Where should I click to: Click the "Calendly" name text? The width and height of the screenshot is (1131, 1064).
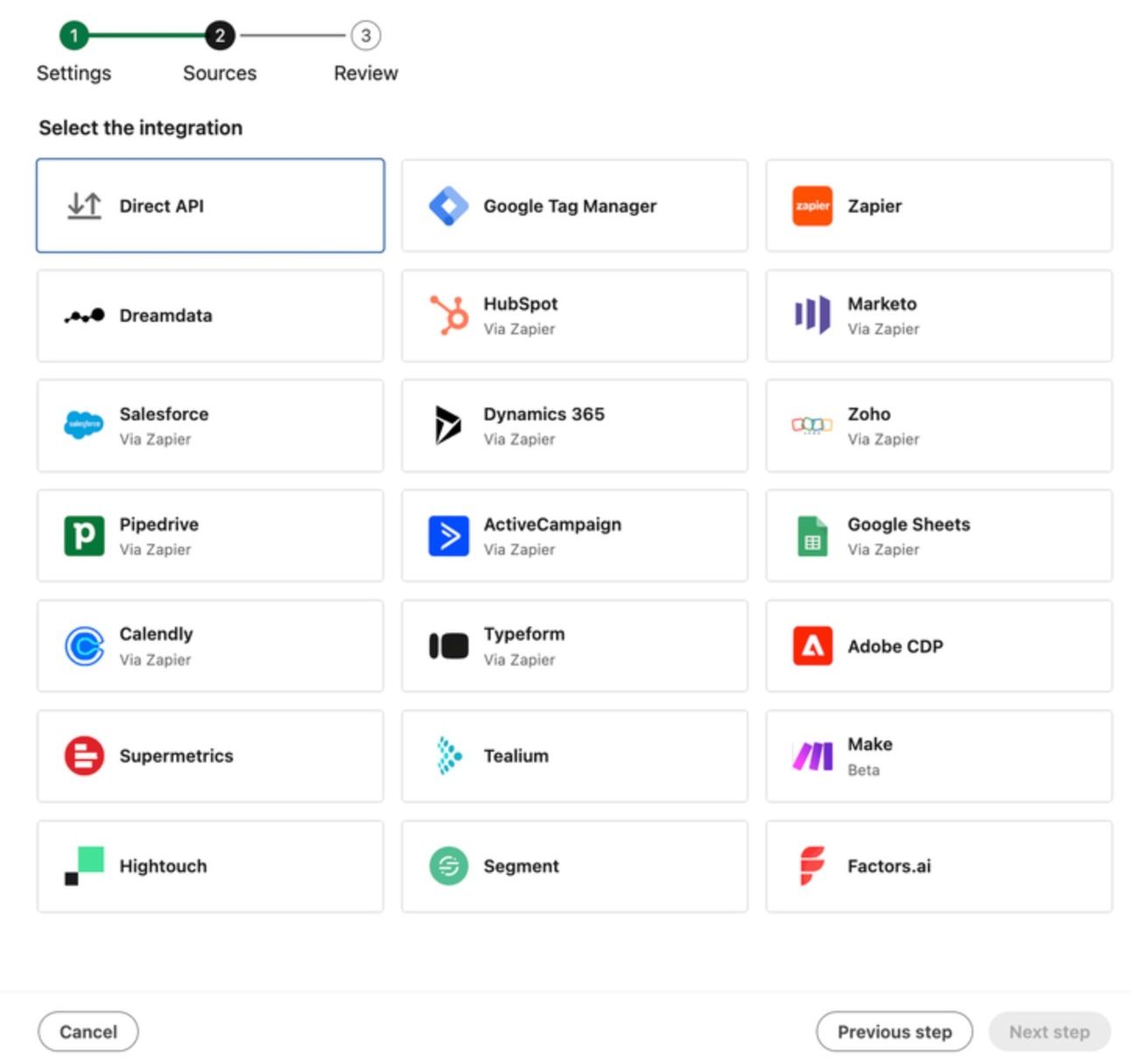[x=156, y=634]
